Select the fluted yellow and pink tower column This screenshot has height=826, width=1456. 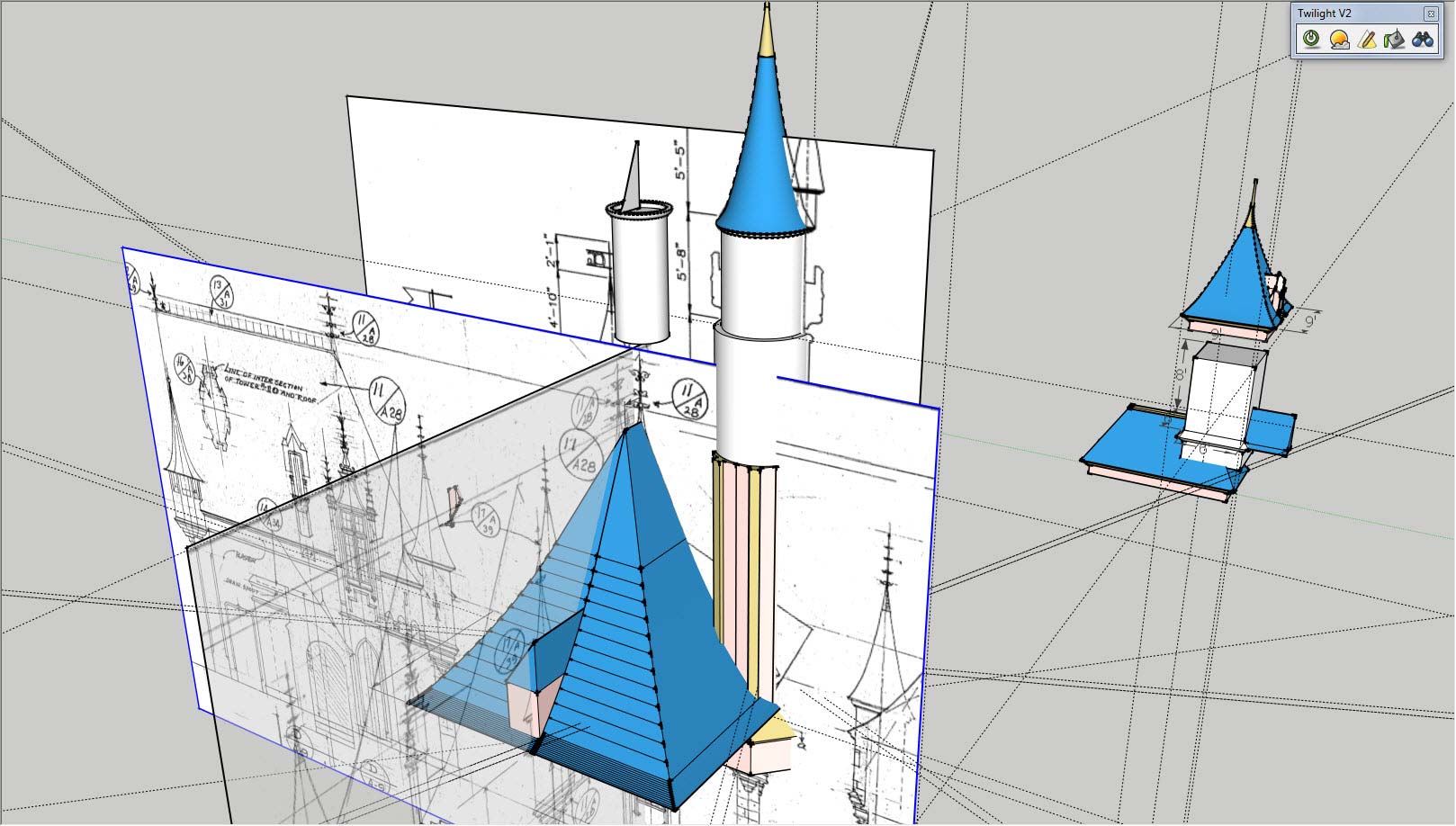[x=743, y=576]
